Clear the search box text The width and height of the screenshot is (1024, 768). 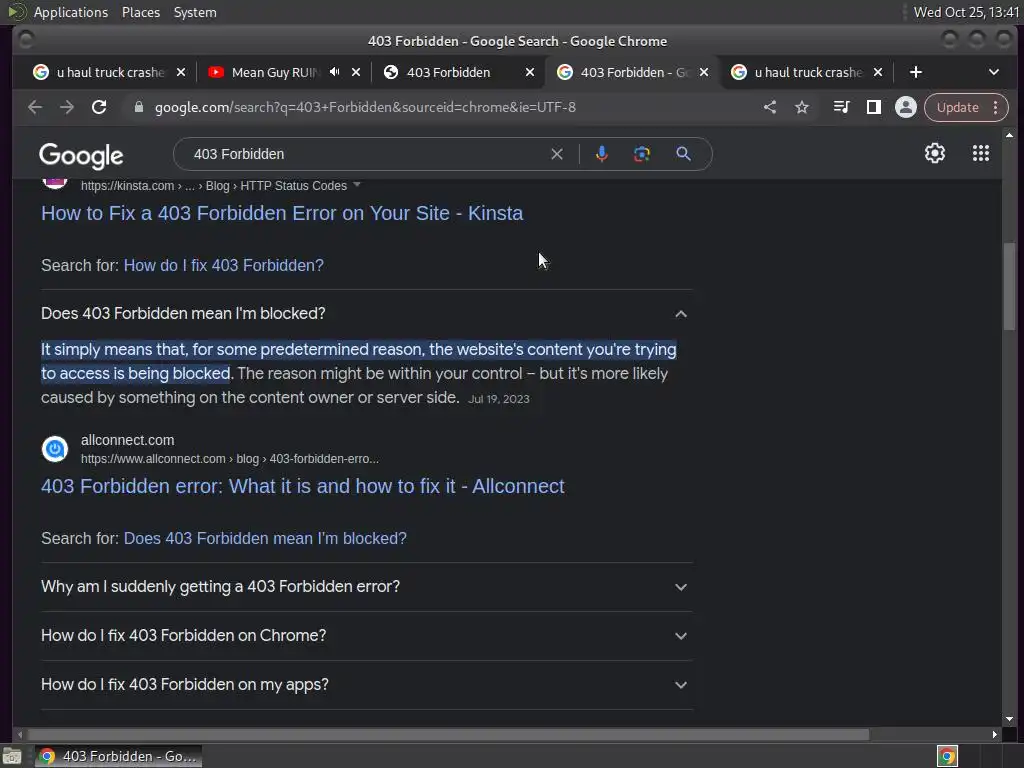coord(557,154)
